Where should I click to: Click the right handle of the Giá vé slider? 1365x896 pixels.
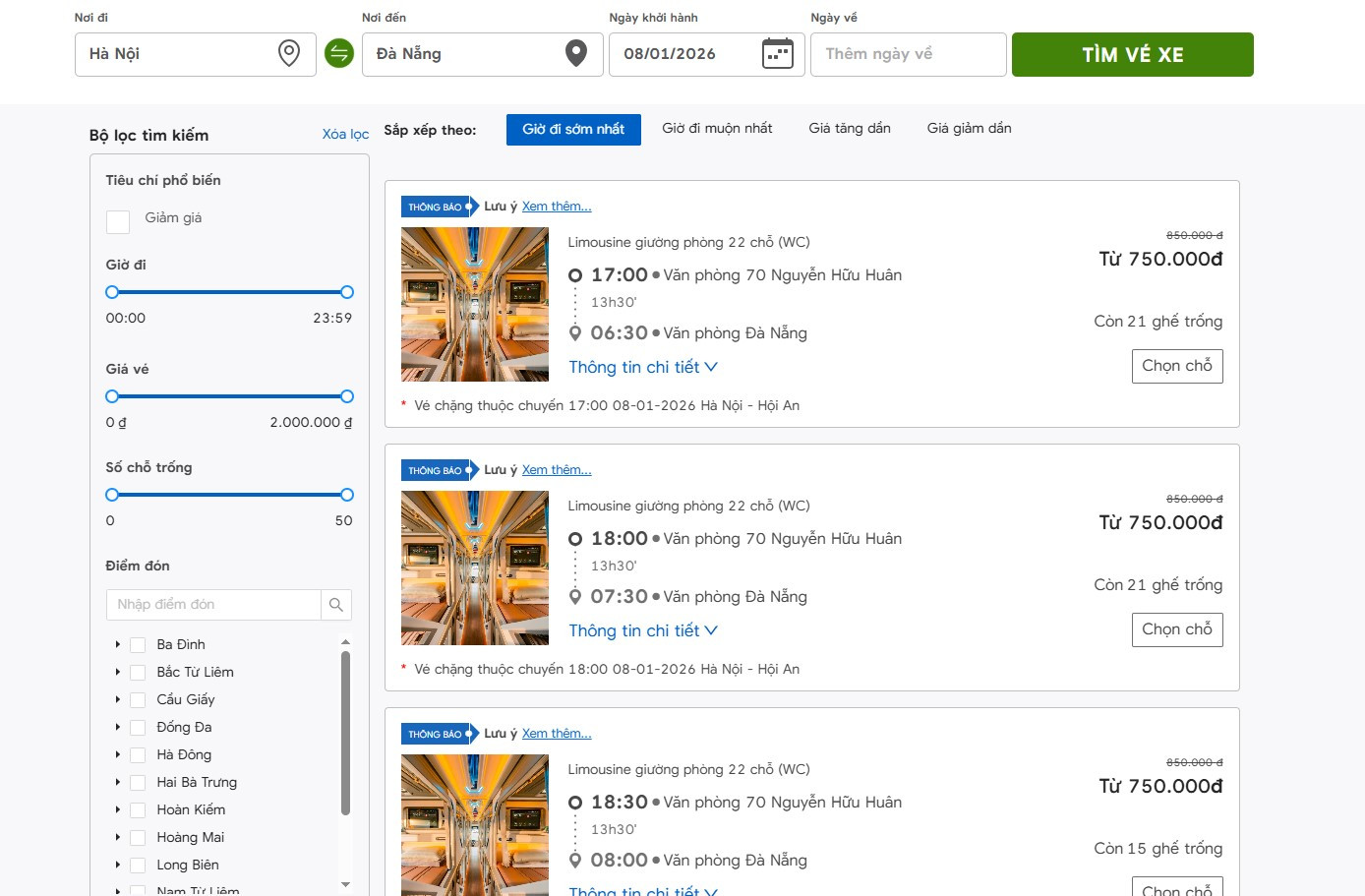pyautogui.click(x=346, y=396)
